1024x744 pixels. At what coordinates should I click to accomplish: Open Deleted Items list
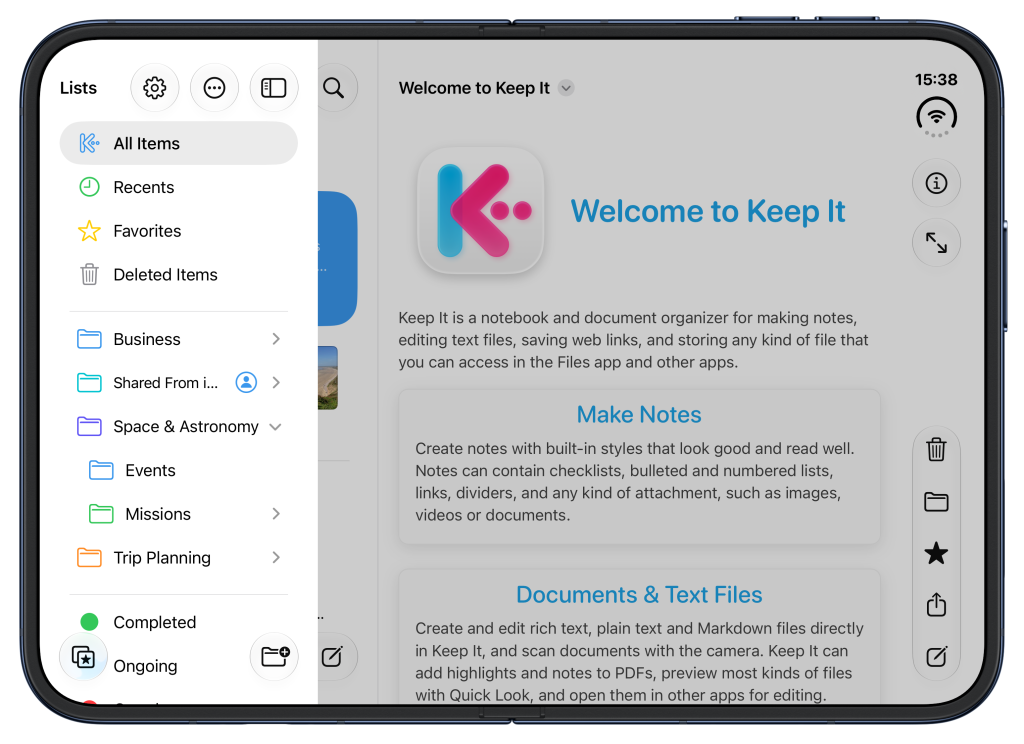[x=178, y=274]
